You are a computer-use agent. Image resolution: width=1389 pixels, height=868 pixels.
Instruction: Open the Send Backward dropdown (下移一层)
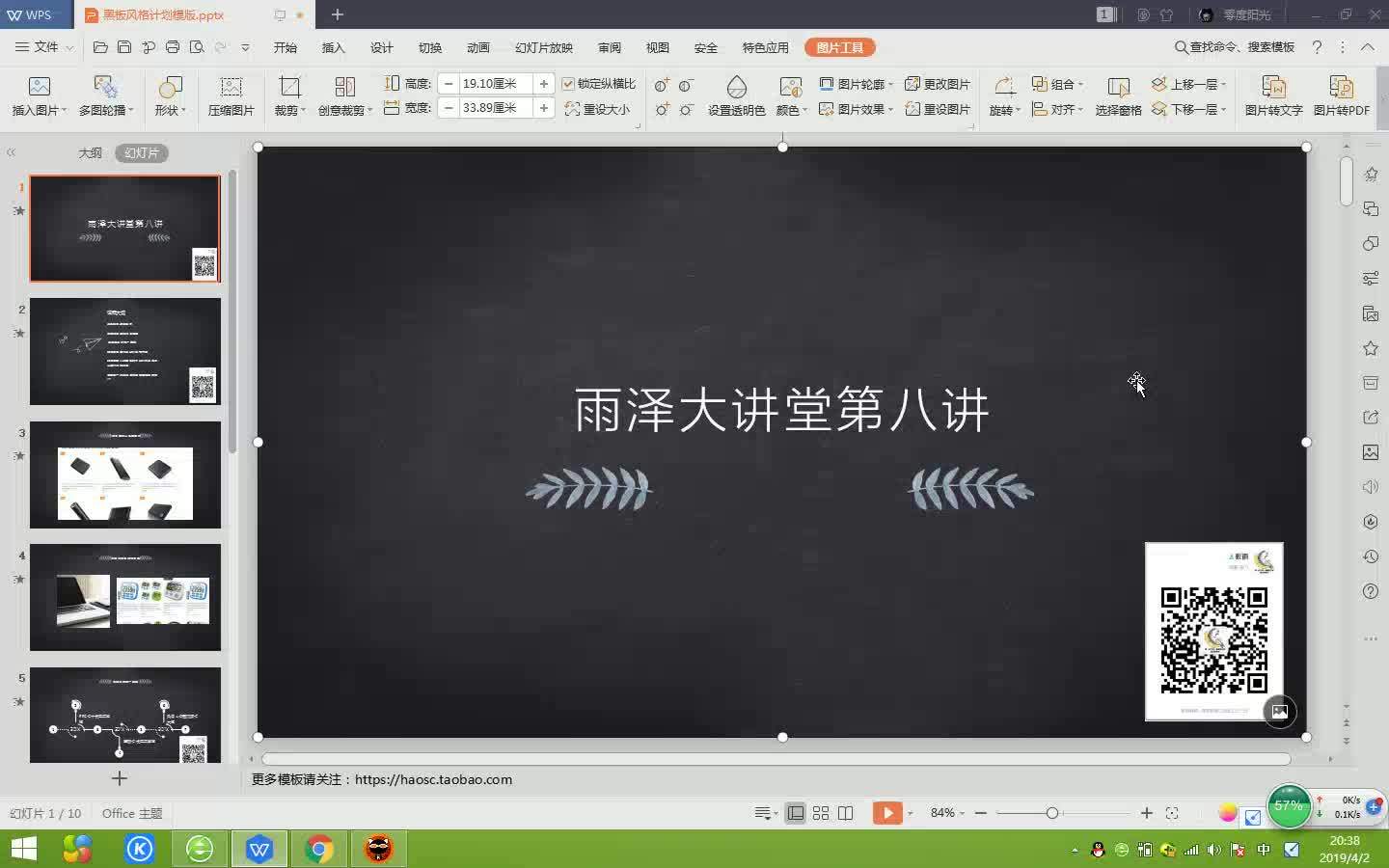tap(1189, 109)
